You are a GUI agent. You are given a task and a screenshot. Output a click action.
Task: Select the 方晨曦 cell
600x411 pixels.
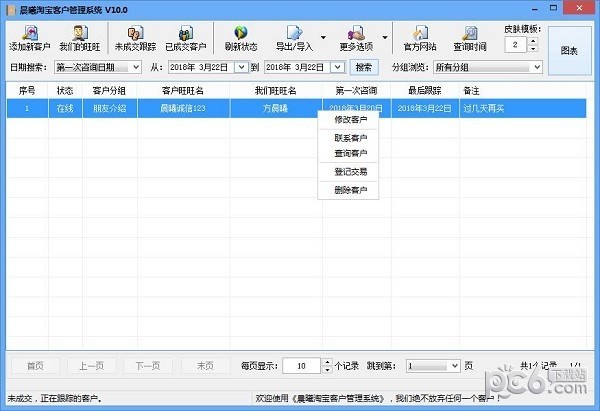pos(276,108)
